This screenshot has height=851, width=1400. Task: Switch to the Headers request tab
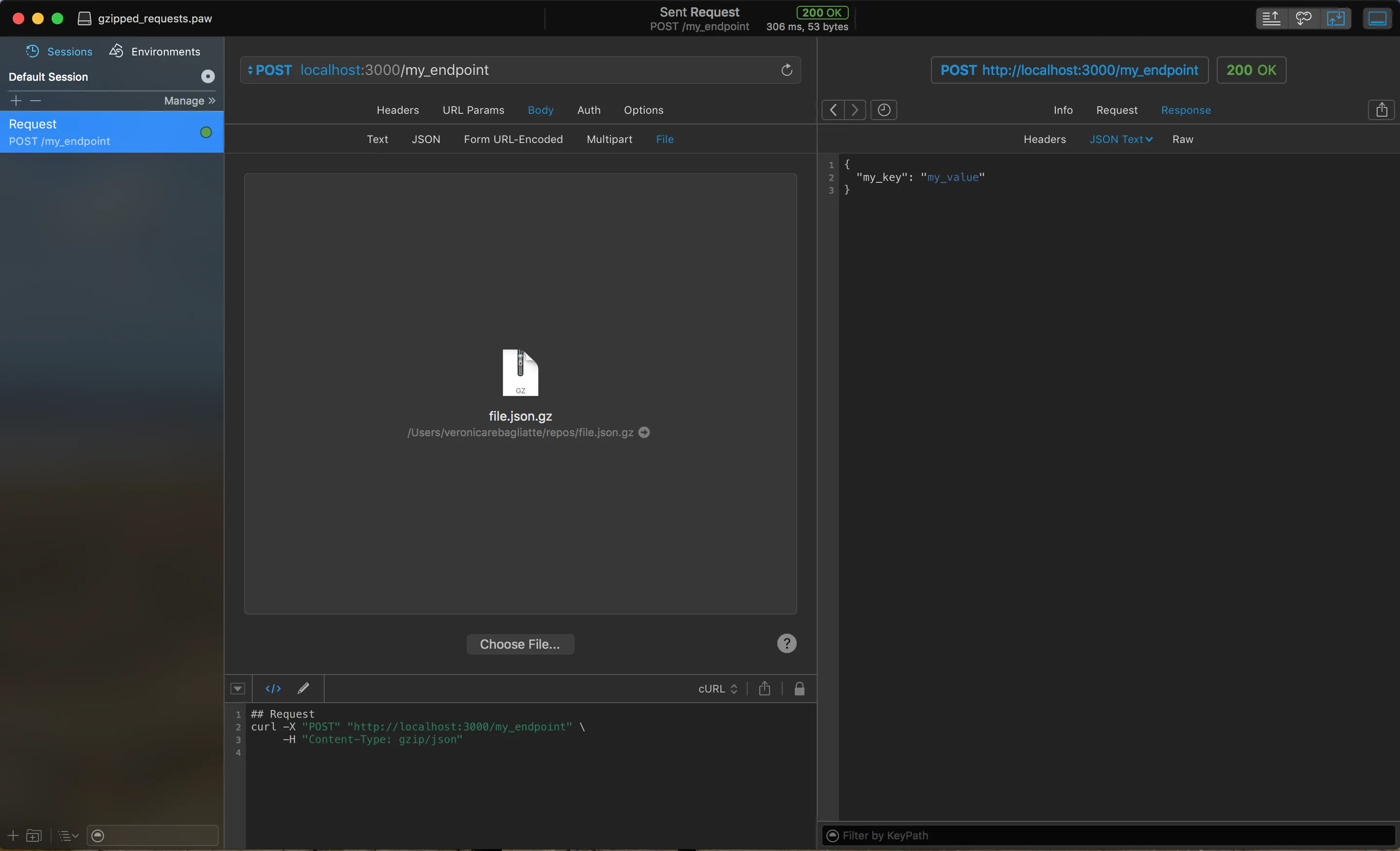397,110
